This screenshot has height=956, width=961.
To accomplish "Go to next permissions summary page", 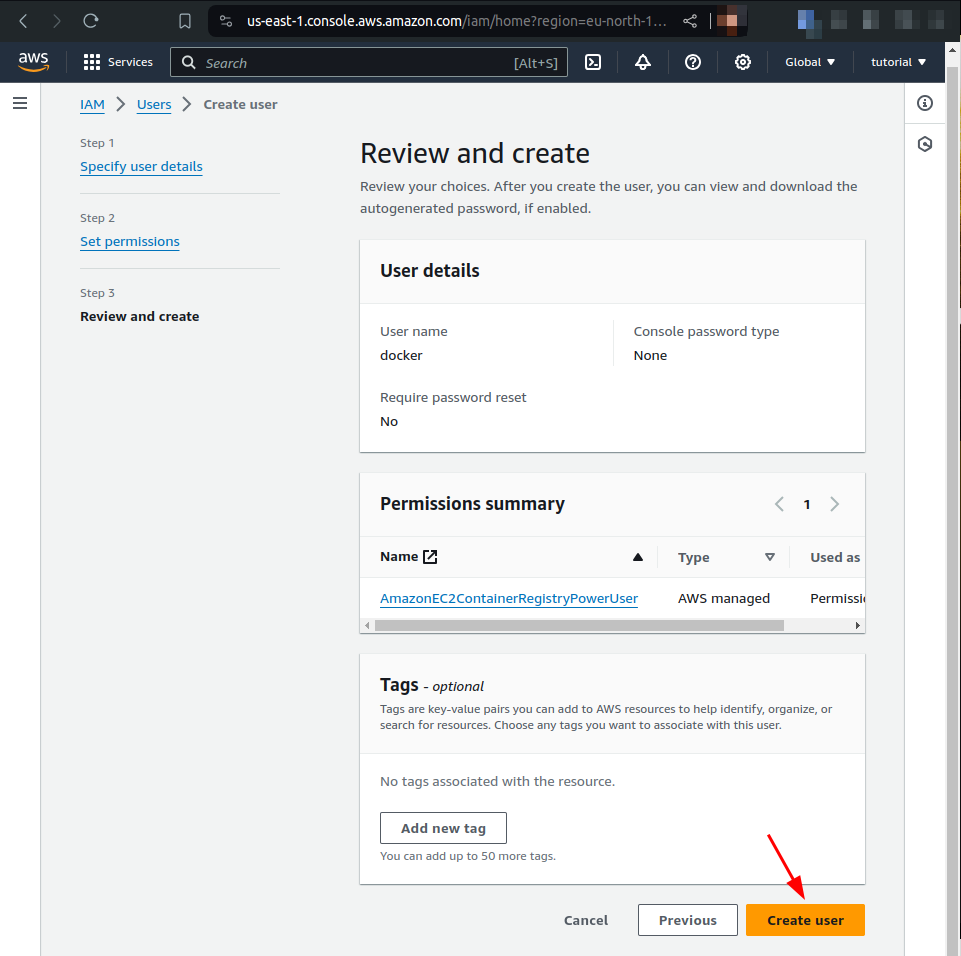I will pyautogui.click(x=834, y=504).
